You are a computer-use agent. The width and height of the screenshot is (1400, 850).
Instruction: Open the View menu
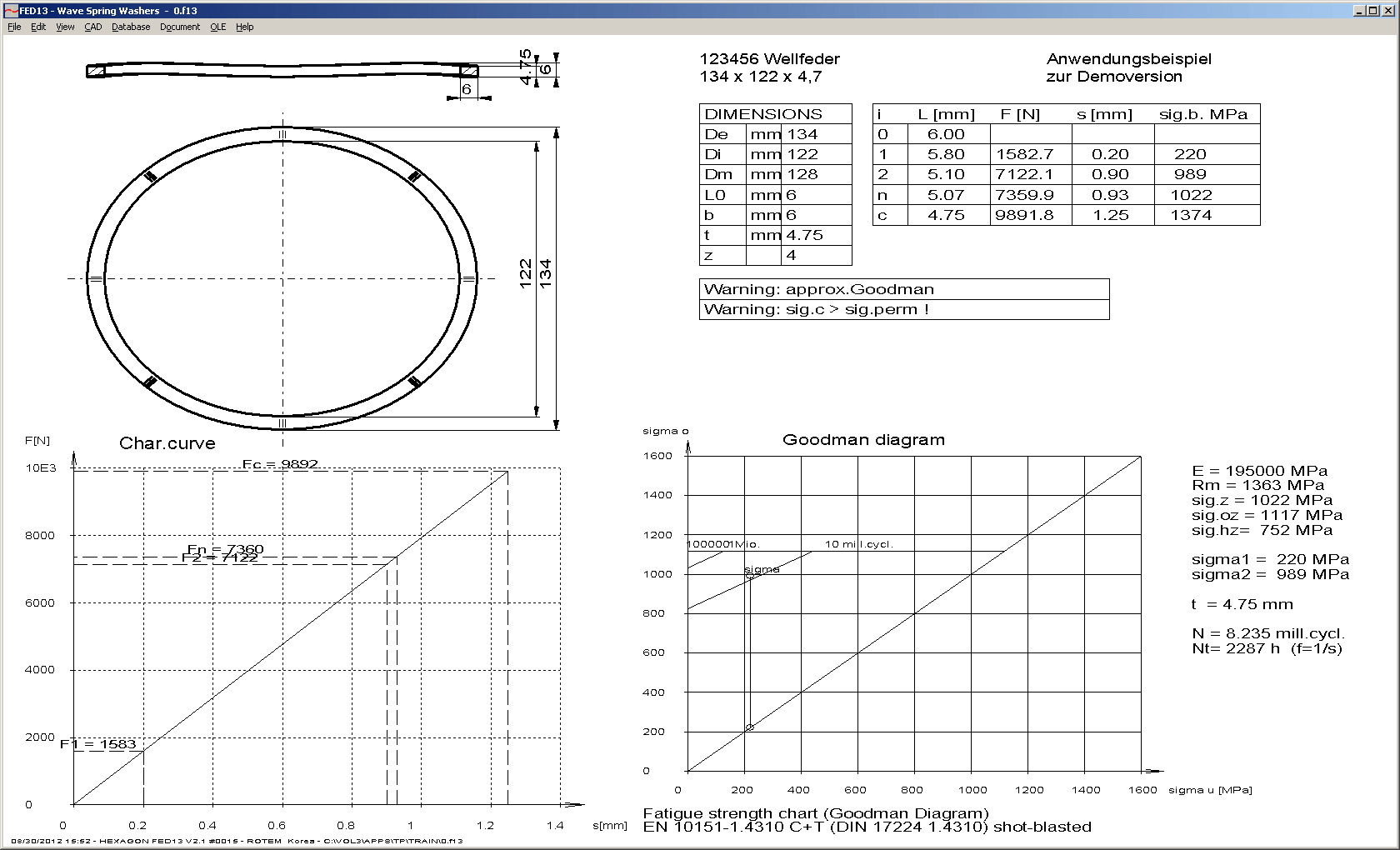tap(65, 27)
